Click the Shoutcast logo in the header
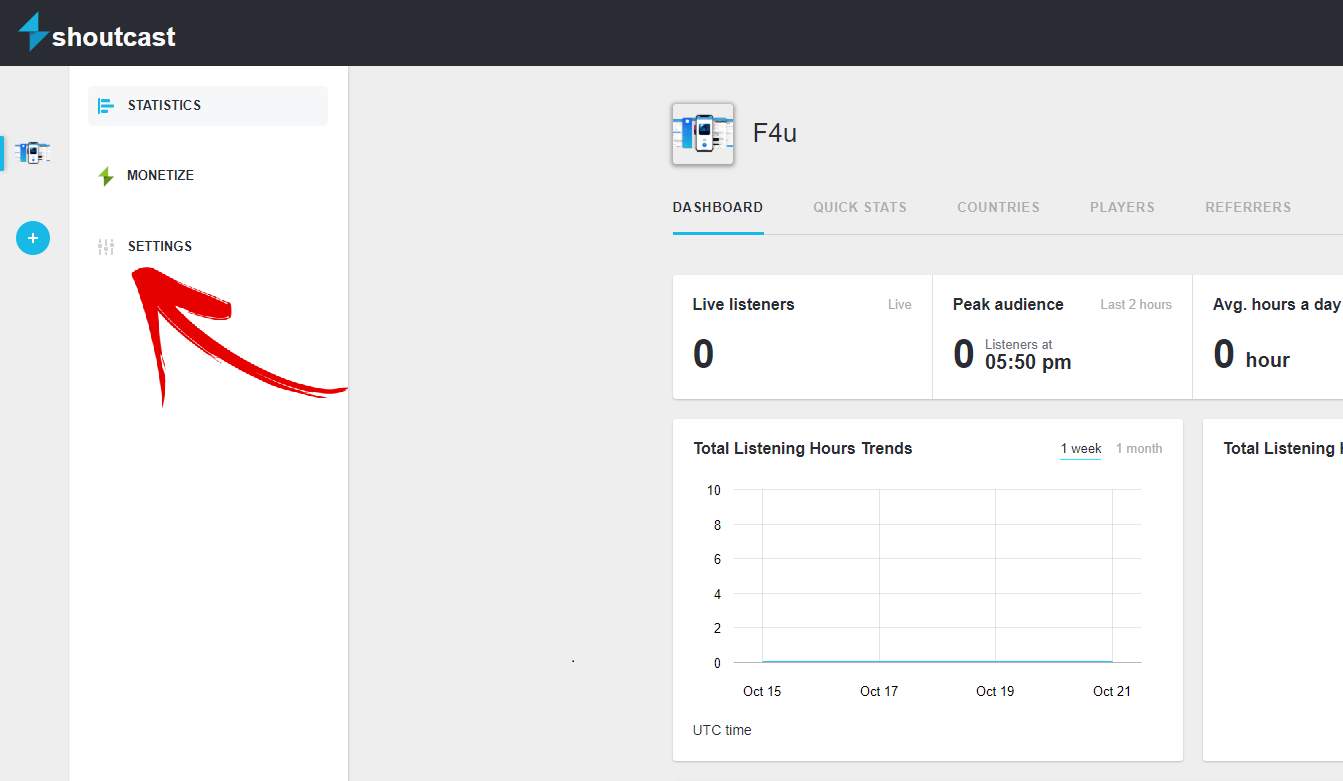This screenshot has height=781, width=1343. pyautogui.click(x=97, y=33)
